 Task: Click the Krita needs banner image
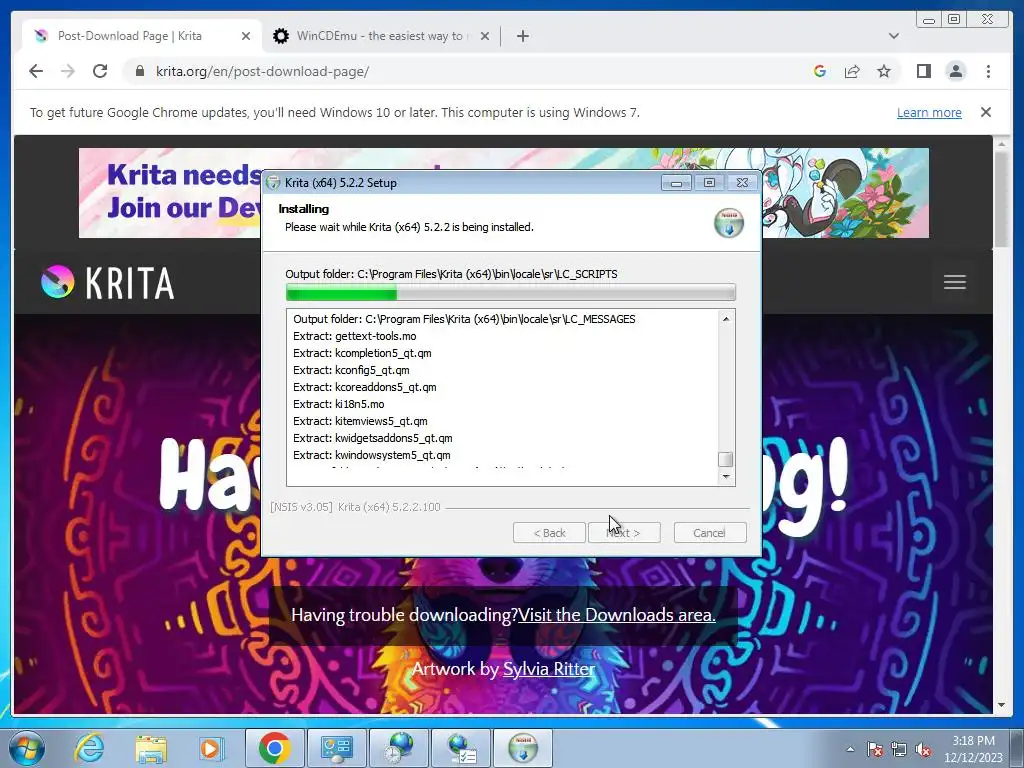tap(504, 193)
